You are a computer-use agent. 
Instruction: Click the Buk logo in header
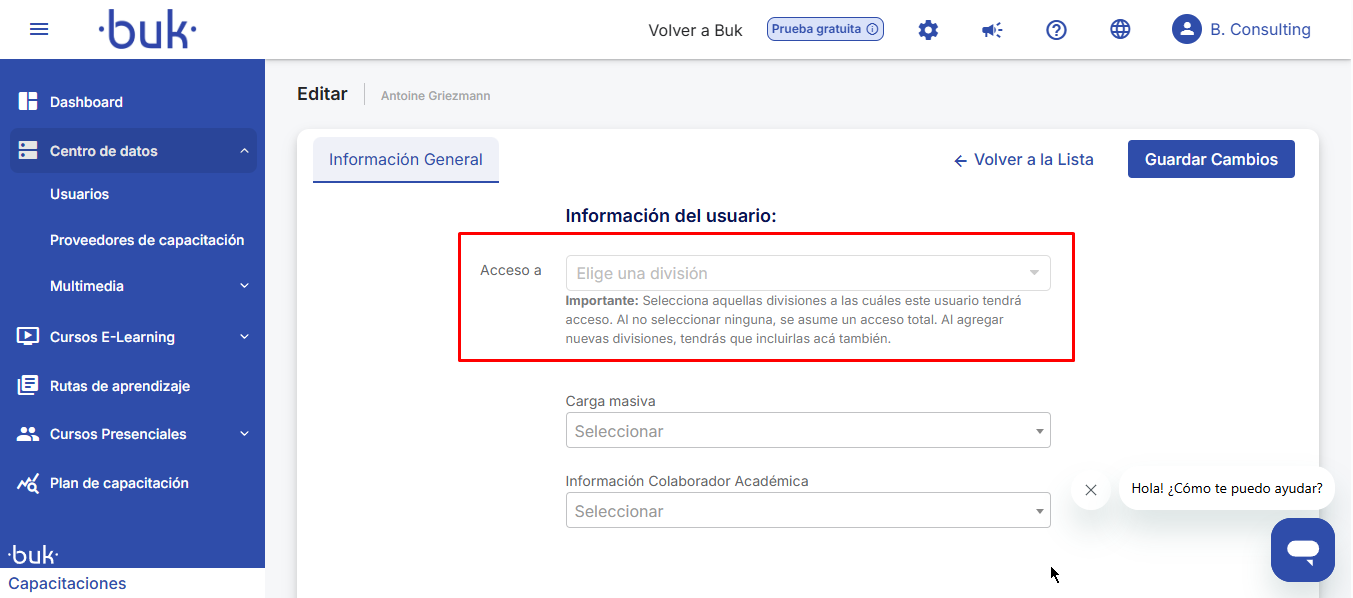148,30
